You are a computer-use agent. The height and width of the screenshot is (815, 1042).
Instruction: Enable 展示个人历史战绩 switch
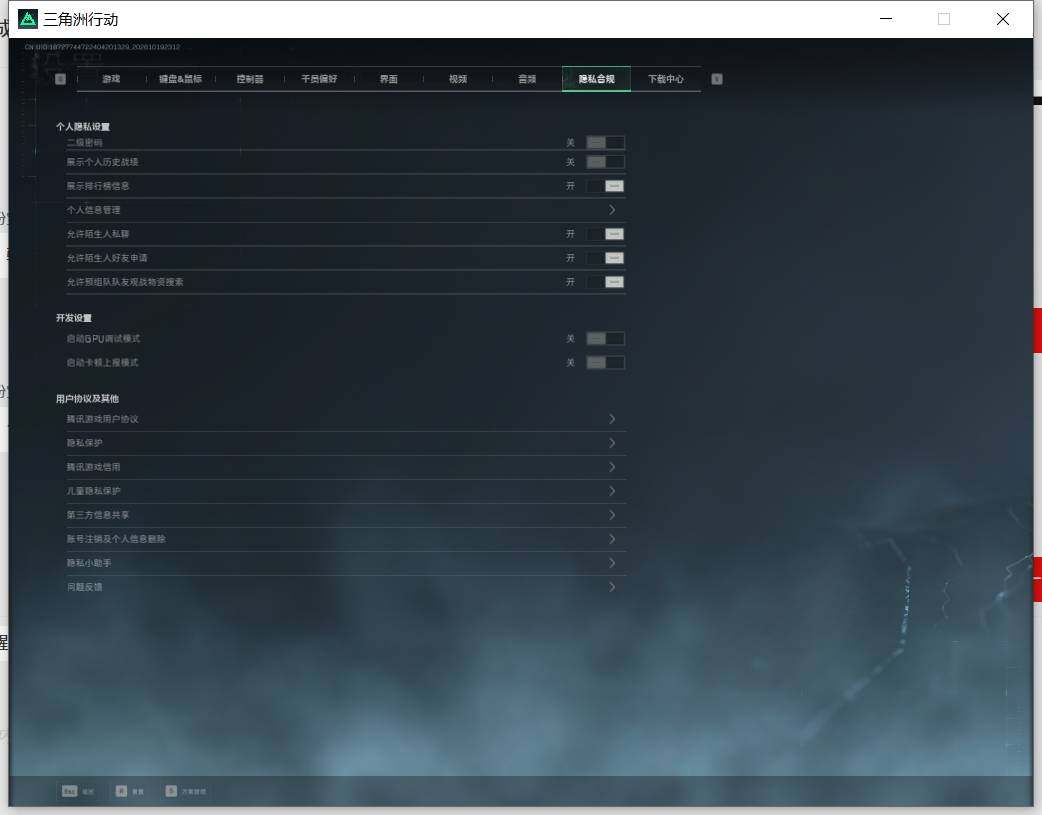tap(605, 162)
